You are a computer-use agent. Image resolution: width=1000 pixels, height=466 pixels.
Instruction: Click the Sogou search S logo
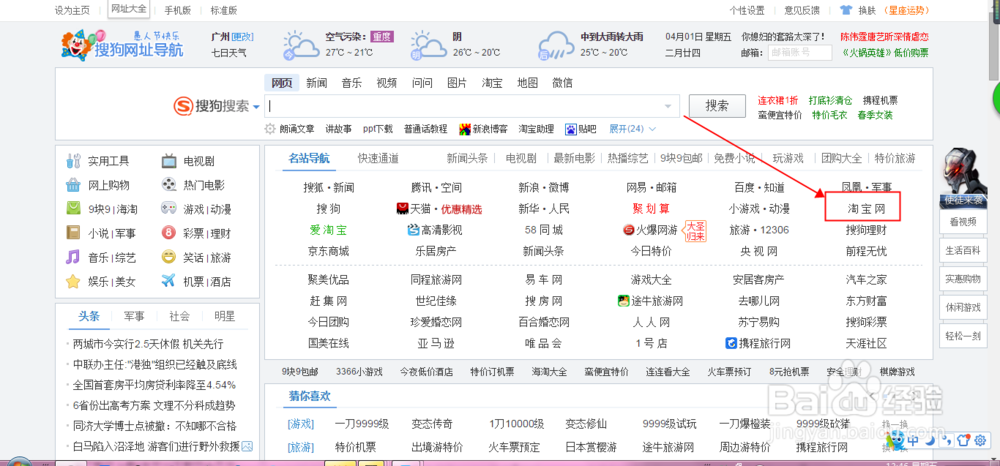[183, 106]
